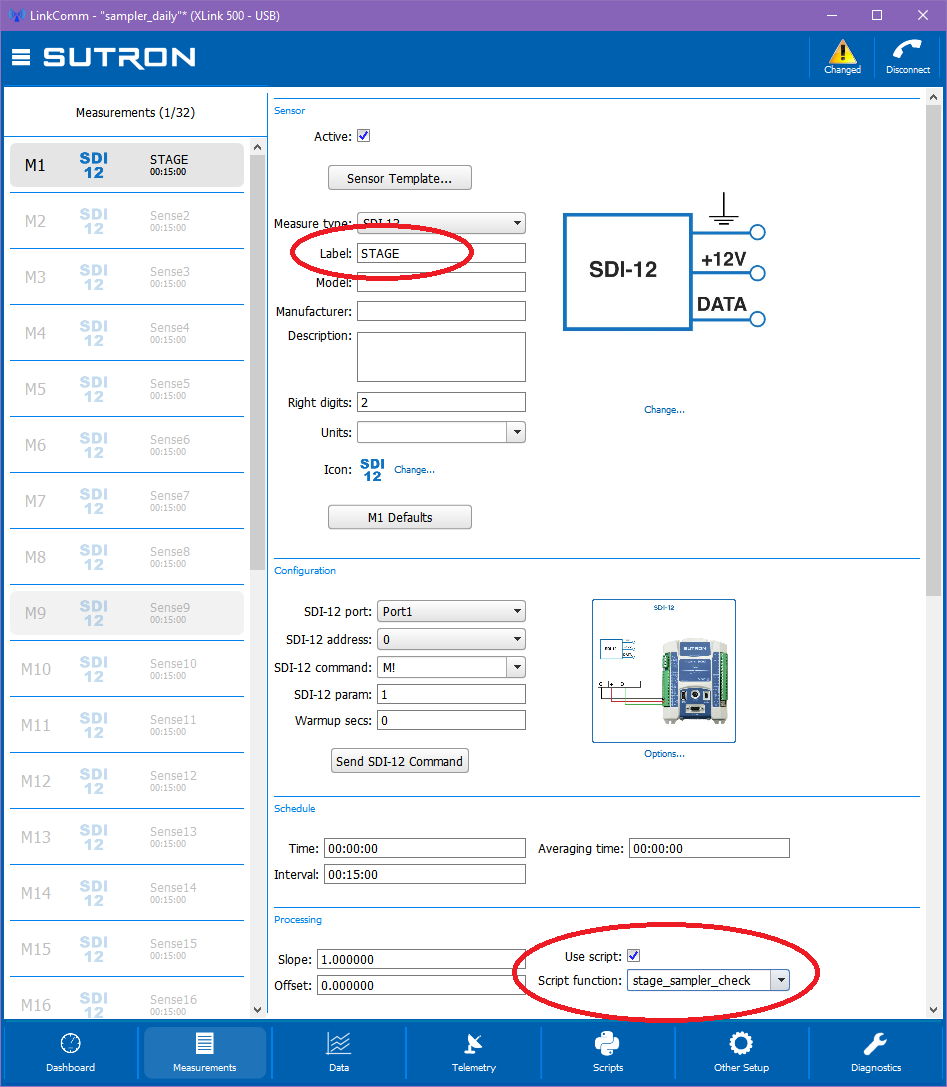Open the Measure type dropdown
The height and width of the screenshot is (1087, 947).
pos(441,223)
